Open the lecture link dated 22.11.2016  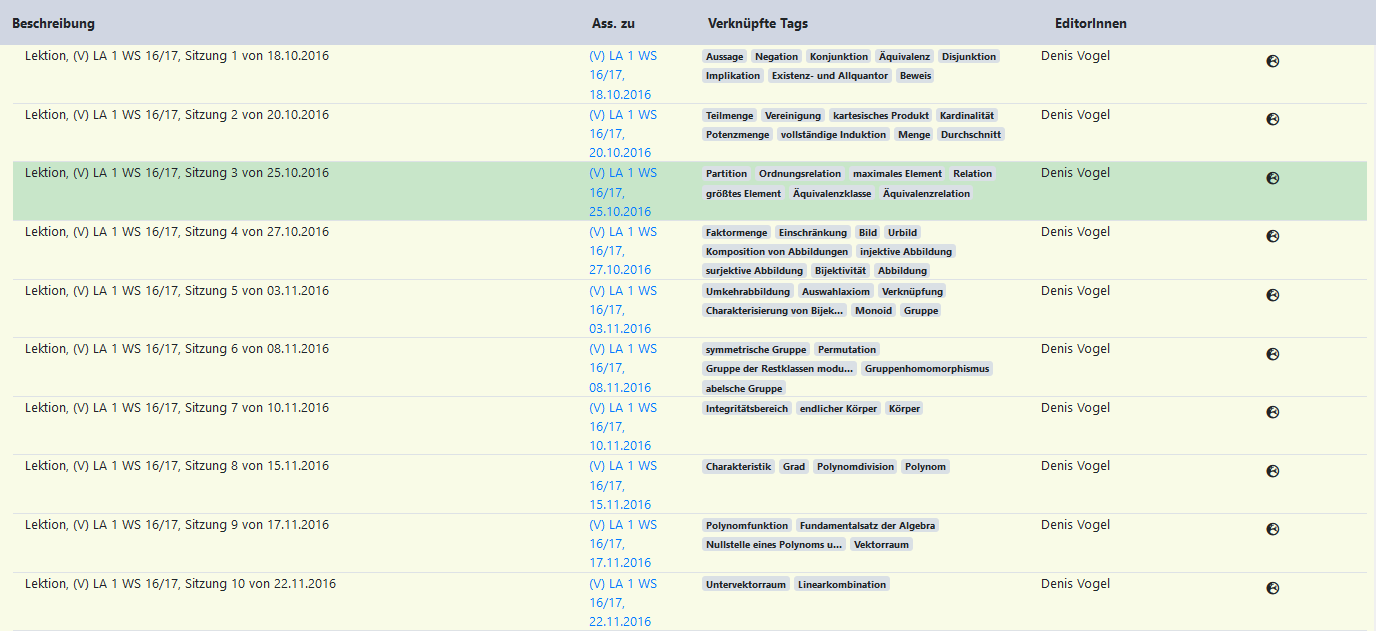coord(622,602)
